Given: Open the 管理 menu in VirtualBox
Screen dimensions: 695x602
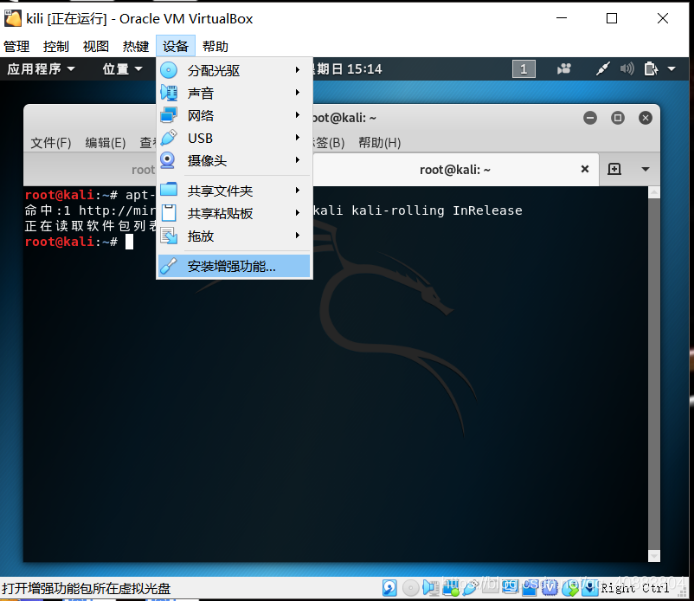Looking at the screenshot, I should click(16, 47).
